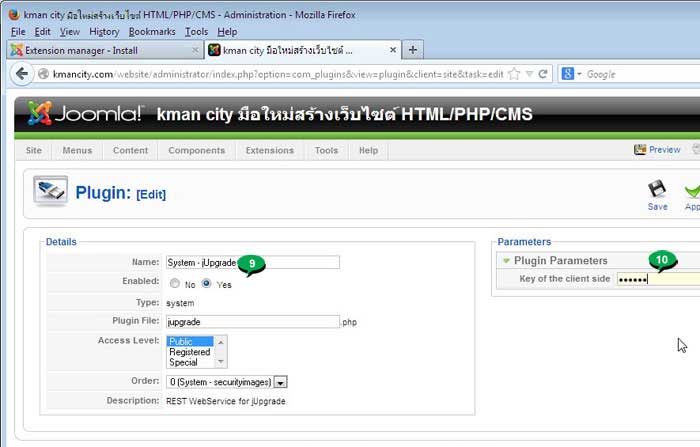Image resolution: width=700 pixels, height=447 pixels.
Task: Close the kman city tab
Action: click(x=393, y=50)
